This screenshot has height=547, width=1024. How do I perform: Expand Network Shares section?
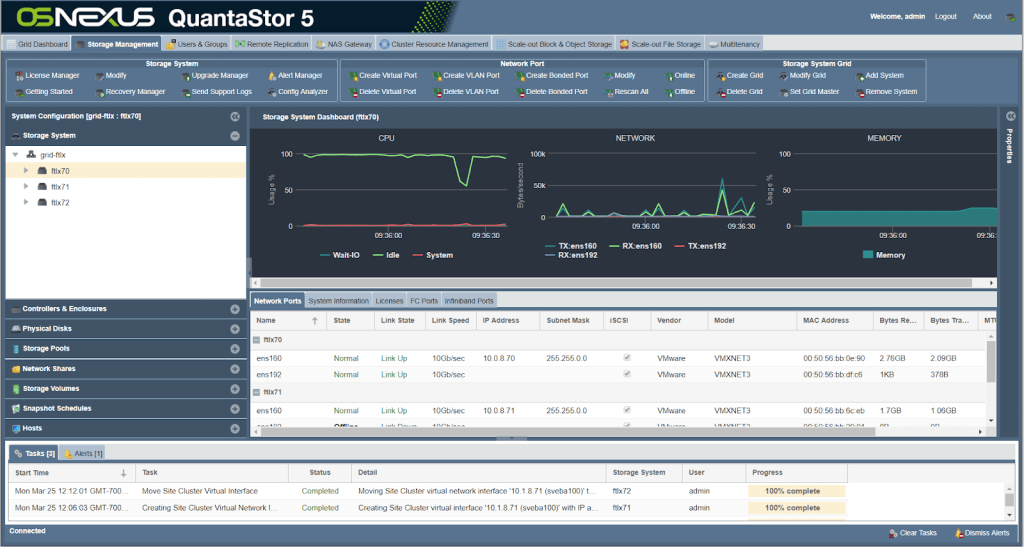coord(235,369)
